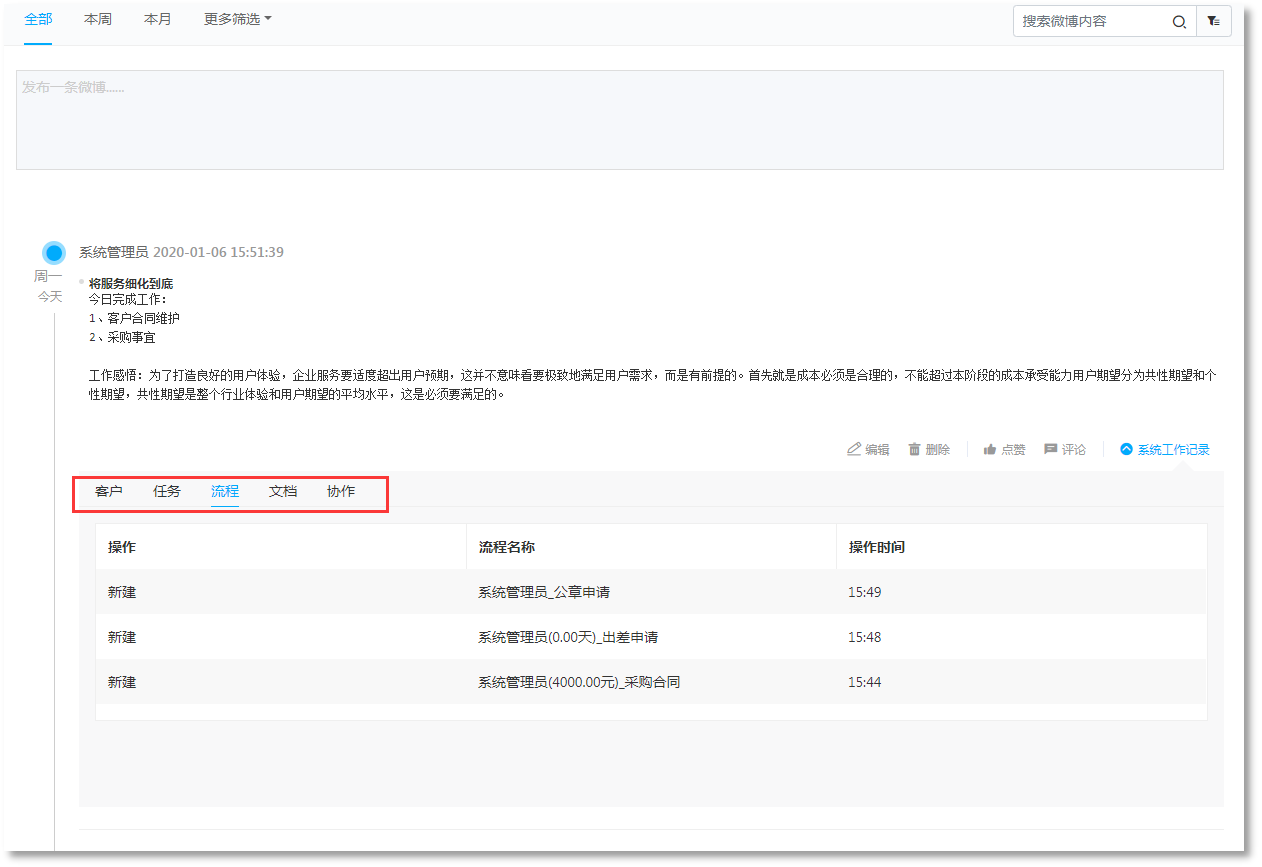Viewport: 1262px width, 867px height.
Task: Open the advanced filter icon button
Action: (x=1213, y=21)
